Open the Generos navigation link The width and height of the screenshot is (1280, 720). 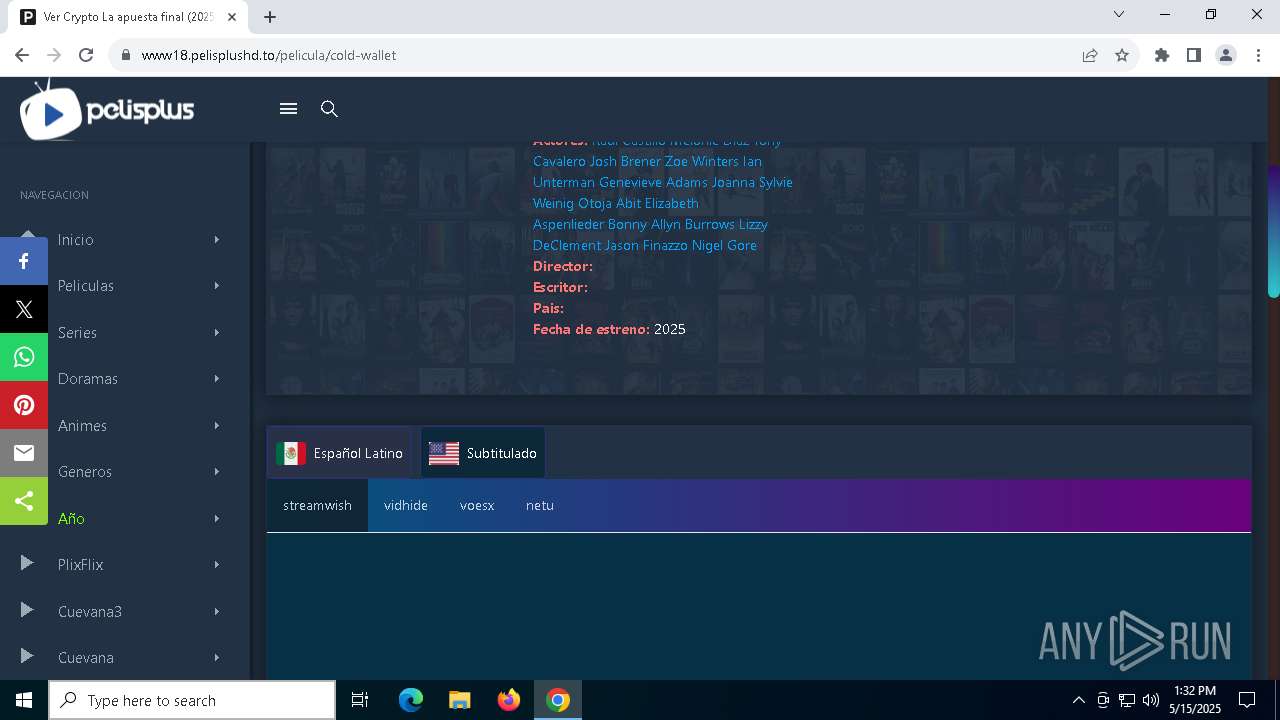pyautogui.click(x=85, y=472)
